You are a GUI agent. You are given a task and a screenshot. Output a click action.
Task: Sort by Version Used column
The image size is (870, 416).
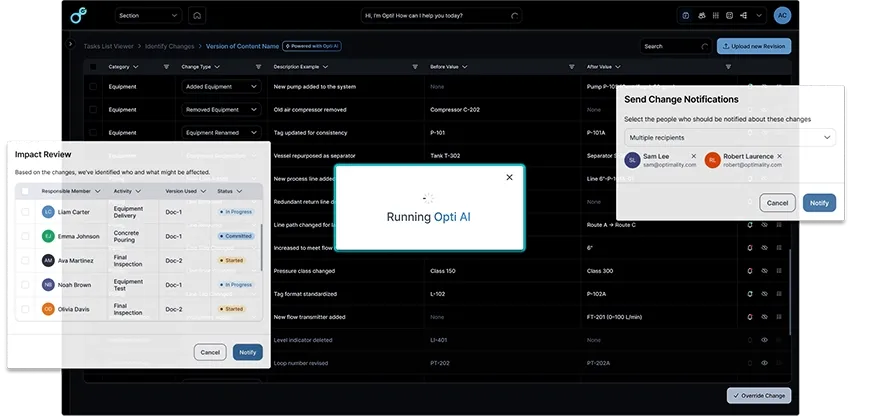[186, 191]
